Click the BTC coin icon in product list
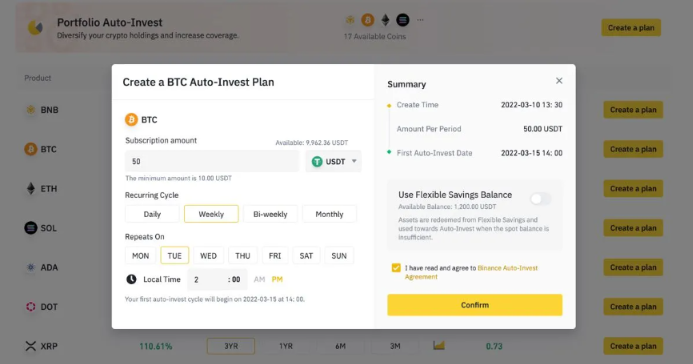The width and height of the screenshot is (693, 364). [x=30, y=149]
